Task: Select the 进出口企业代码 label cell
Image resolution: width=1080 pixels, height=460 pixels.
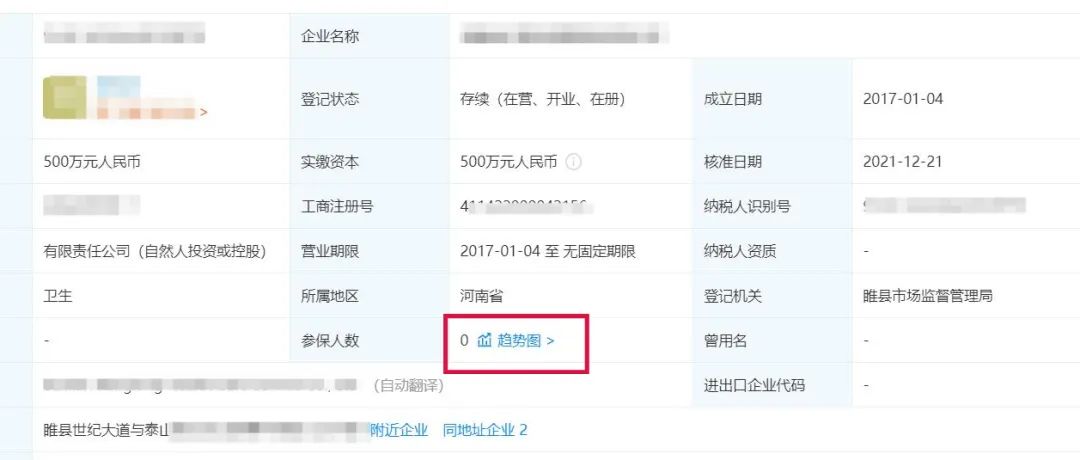Action: pyautogui.click(x=772, y=385)
